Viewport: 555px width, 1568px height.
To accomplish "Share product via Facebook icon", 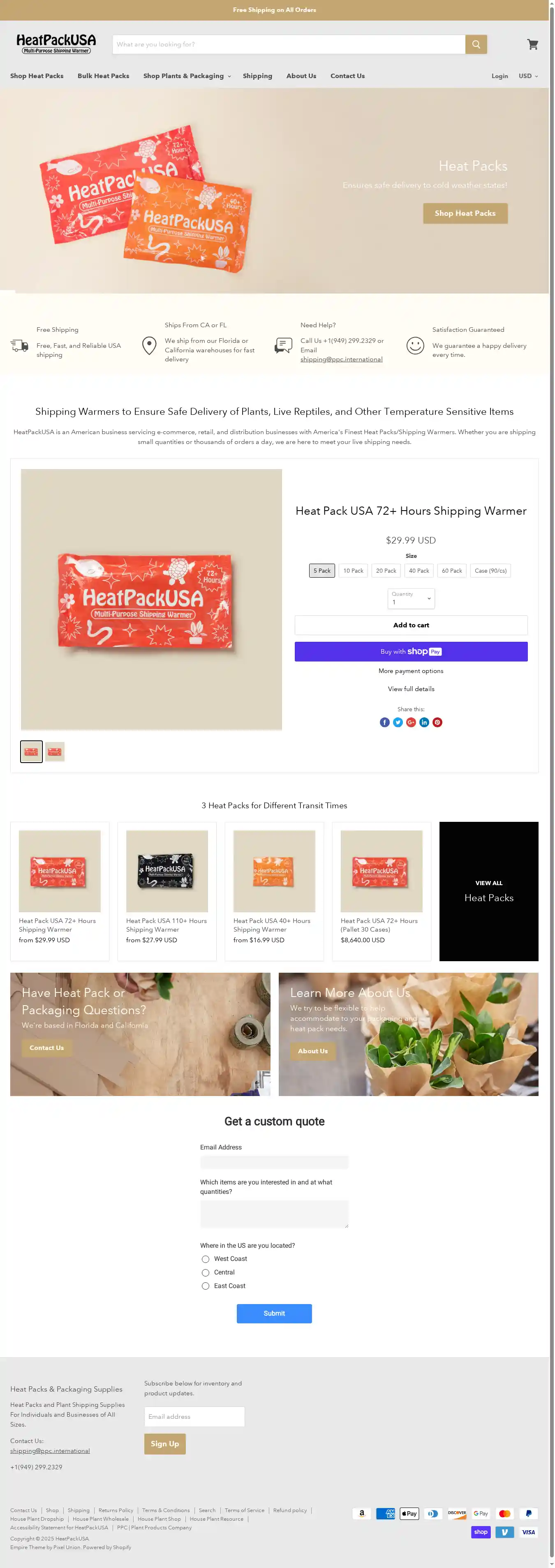I will click(x=385, y=722).
